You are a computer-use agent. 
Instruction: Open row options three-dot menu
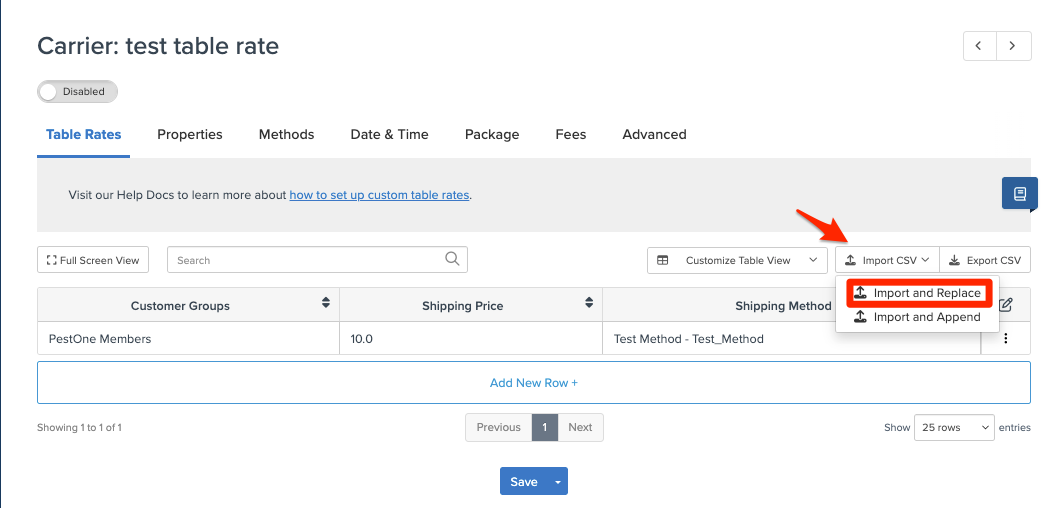[1006, 339]
